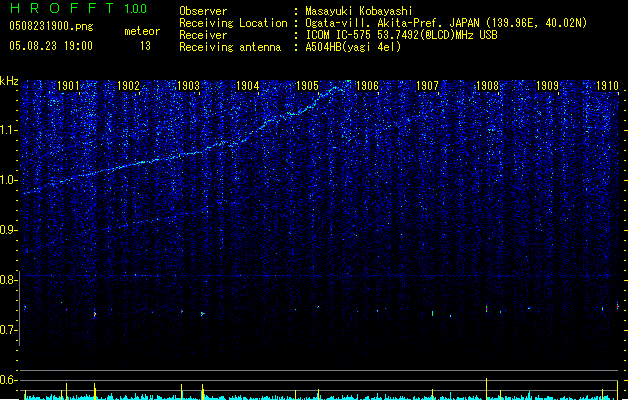Click the 1.1 kHz axis label

[x=8, y=130]
